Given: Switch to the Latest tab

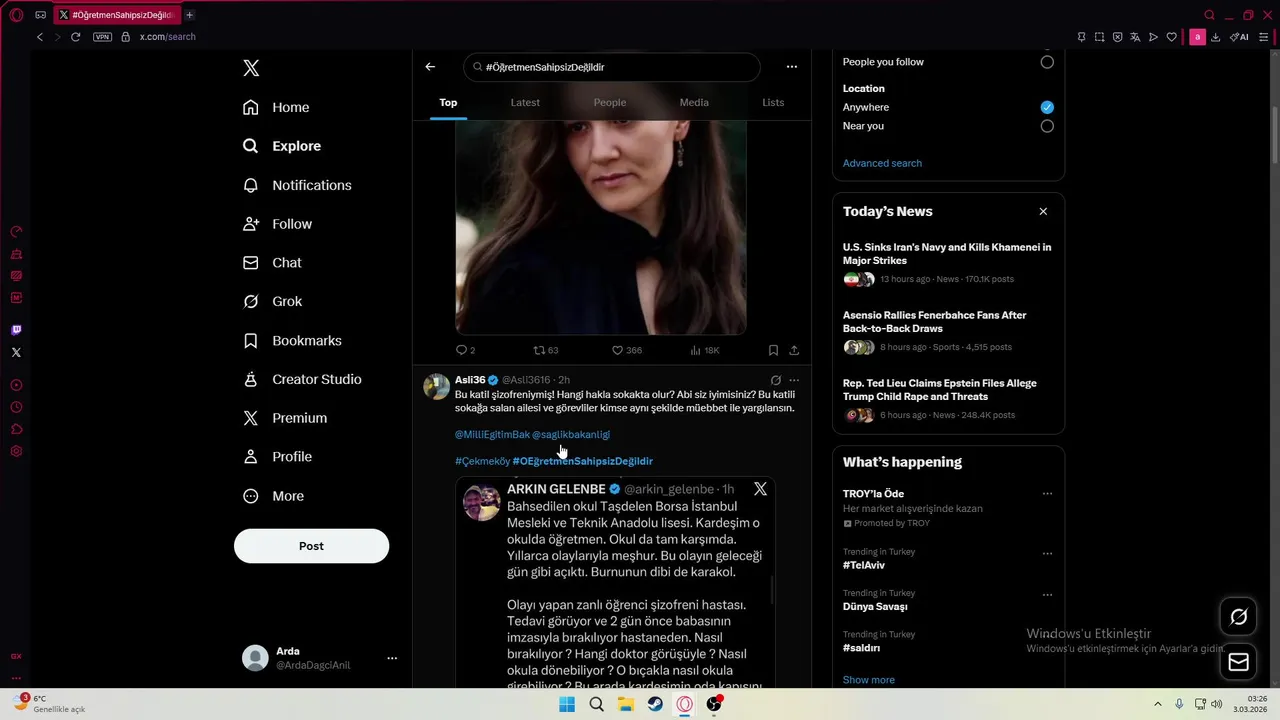Looking at the screenshot, I should click(525, 102).
